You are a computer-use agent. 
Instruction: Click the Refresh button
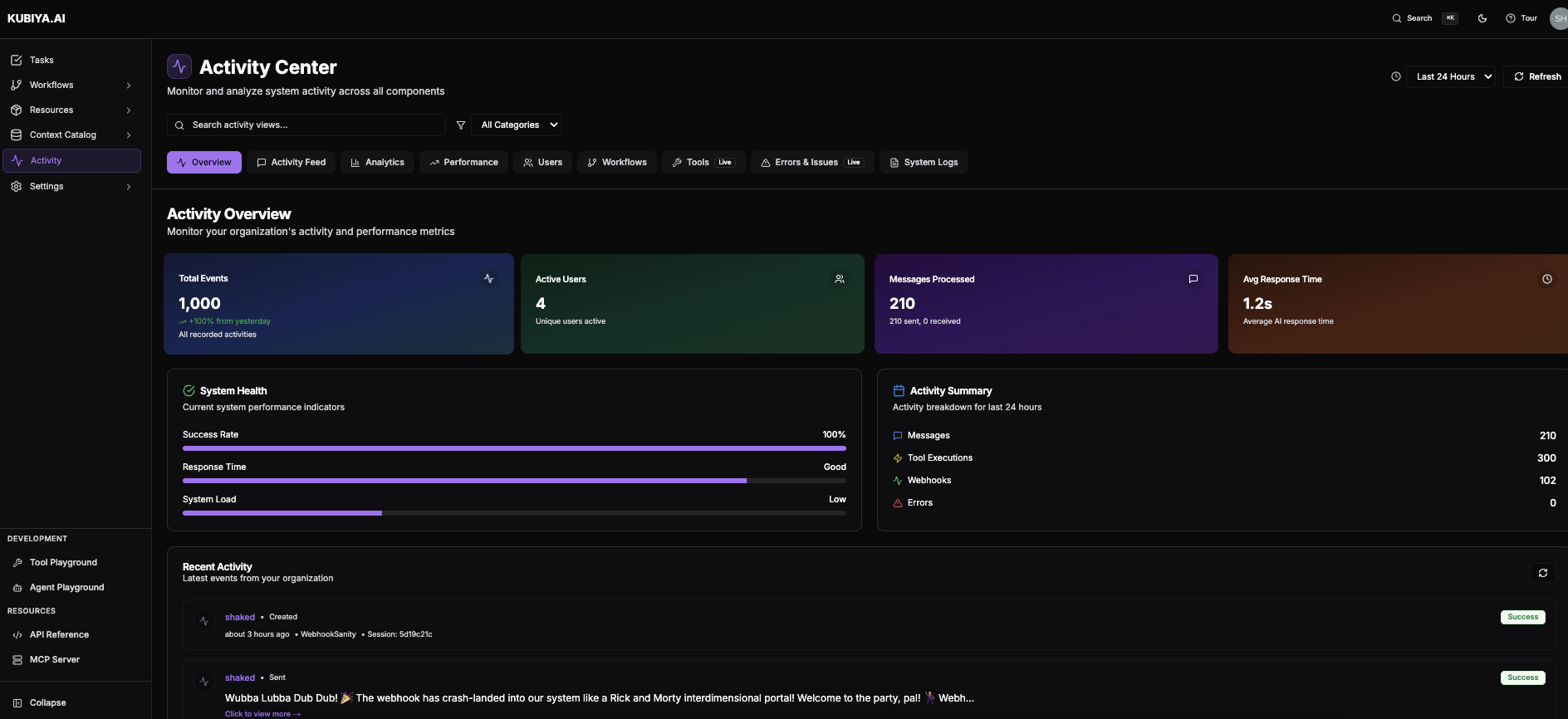(x=1536, y=76)
